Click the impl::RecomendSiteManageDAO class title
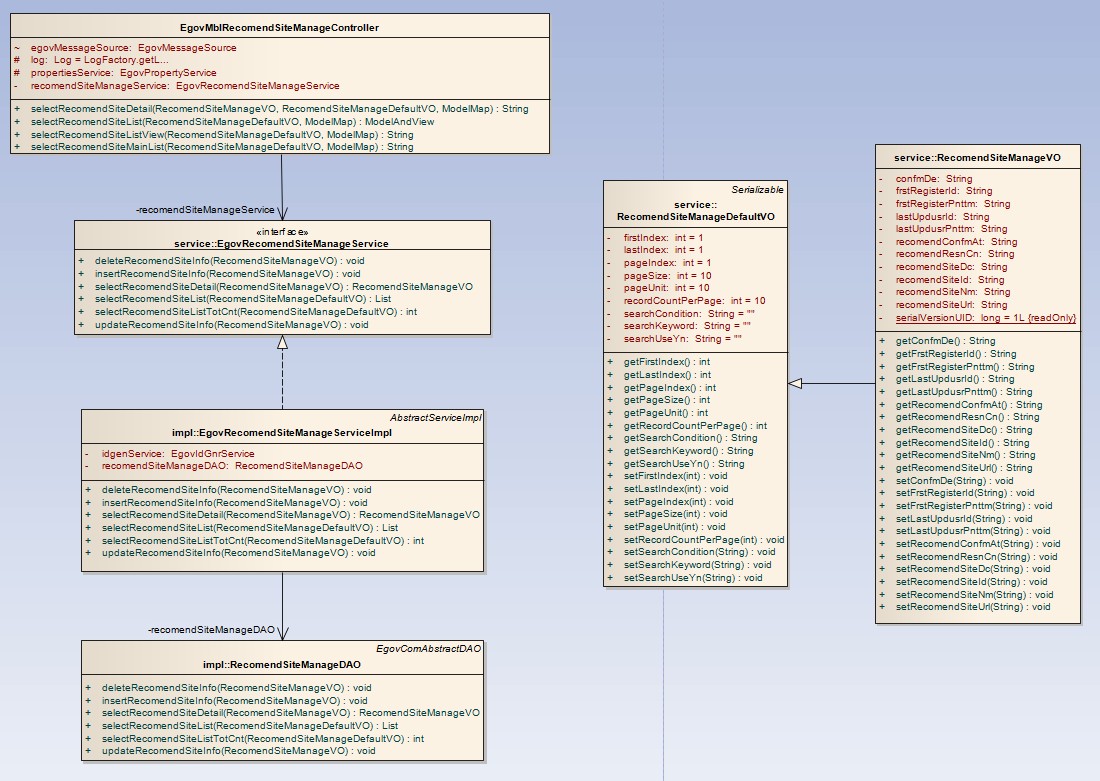 pos(281,664)
